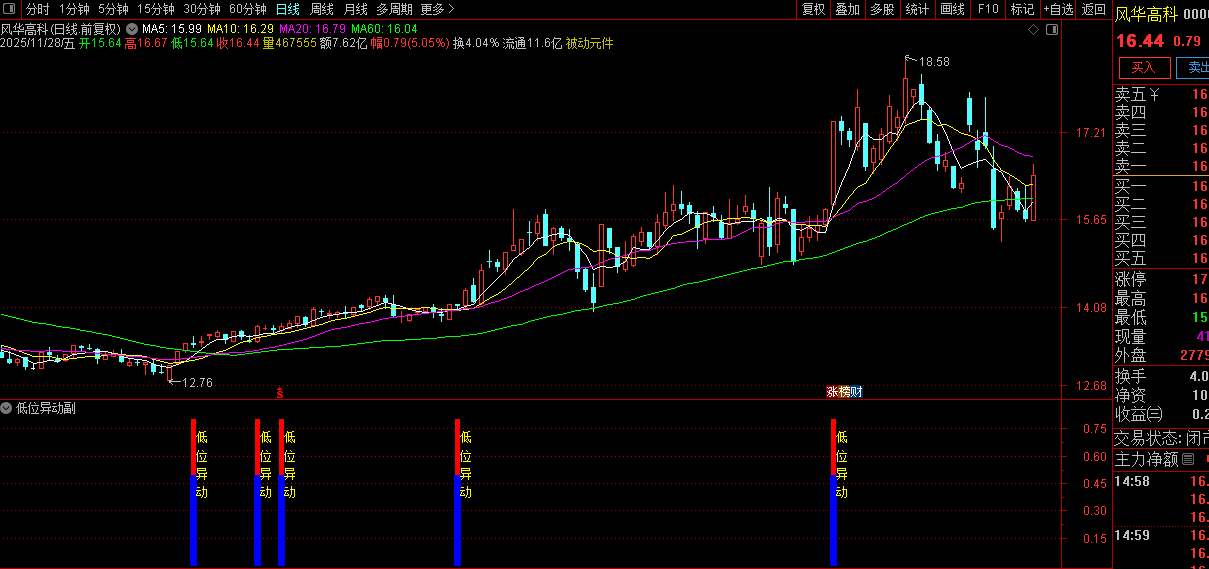Click the 14:59 trade tick row
Viewport: 1209px width, 569px height.
coord(1161,535)
